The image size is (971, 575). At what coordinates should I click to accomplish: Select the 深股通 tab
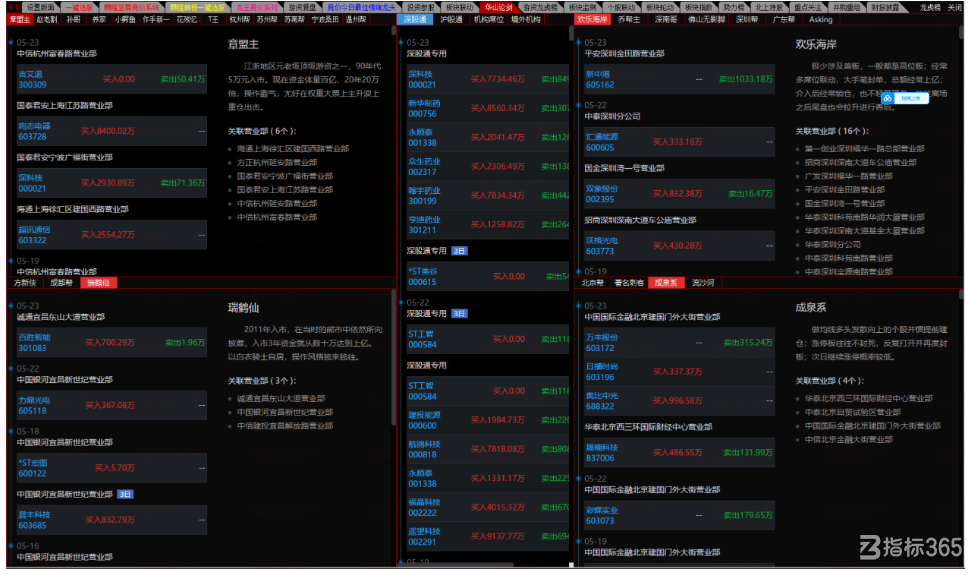(415, 19)
